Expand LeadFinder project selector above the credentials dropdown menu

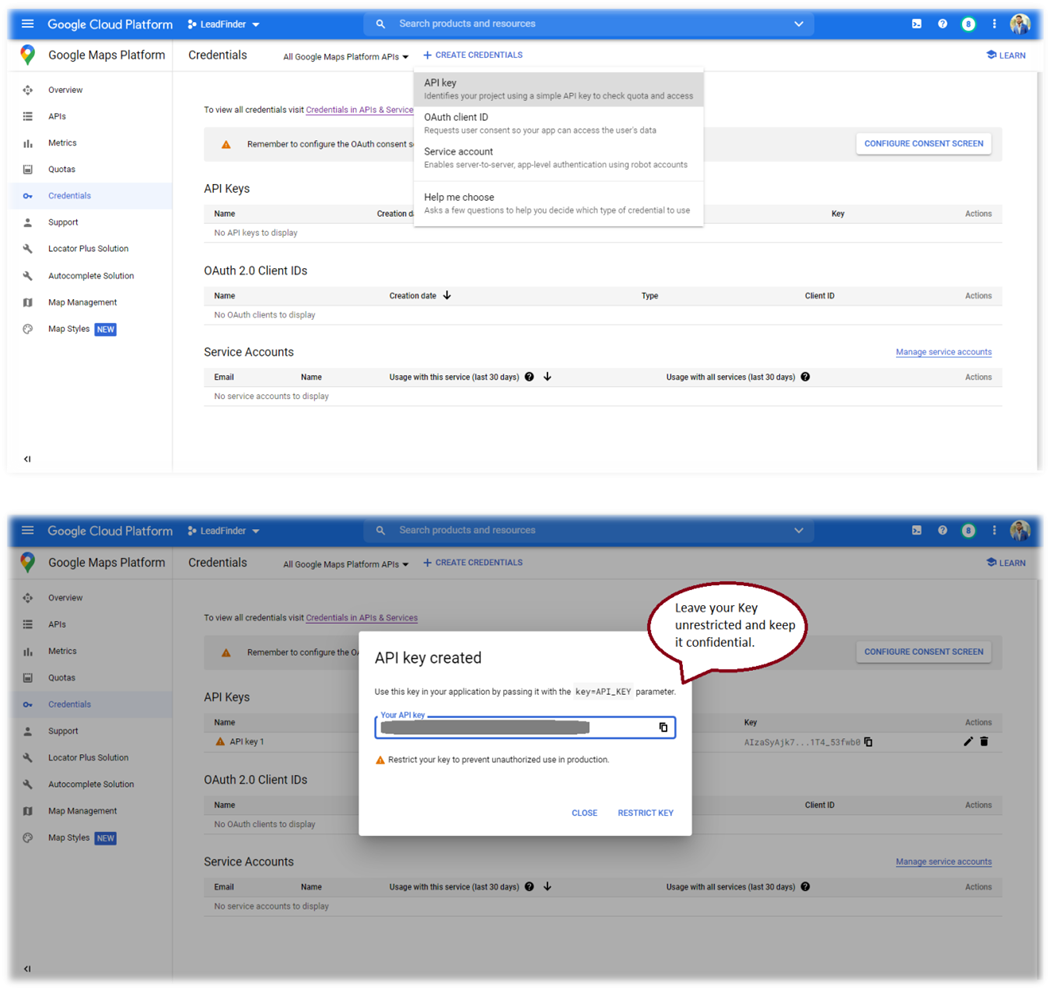[x=224, y=24]
